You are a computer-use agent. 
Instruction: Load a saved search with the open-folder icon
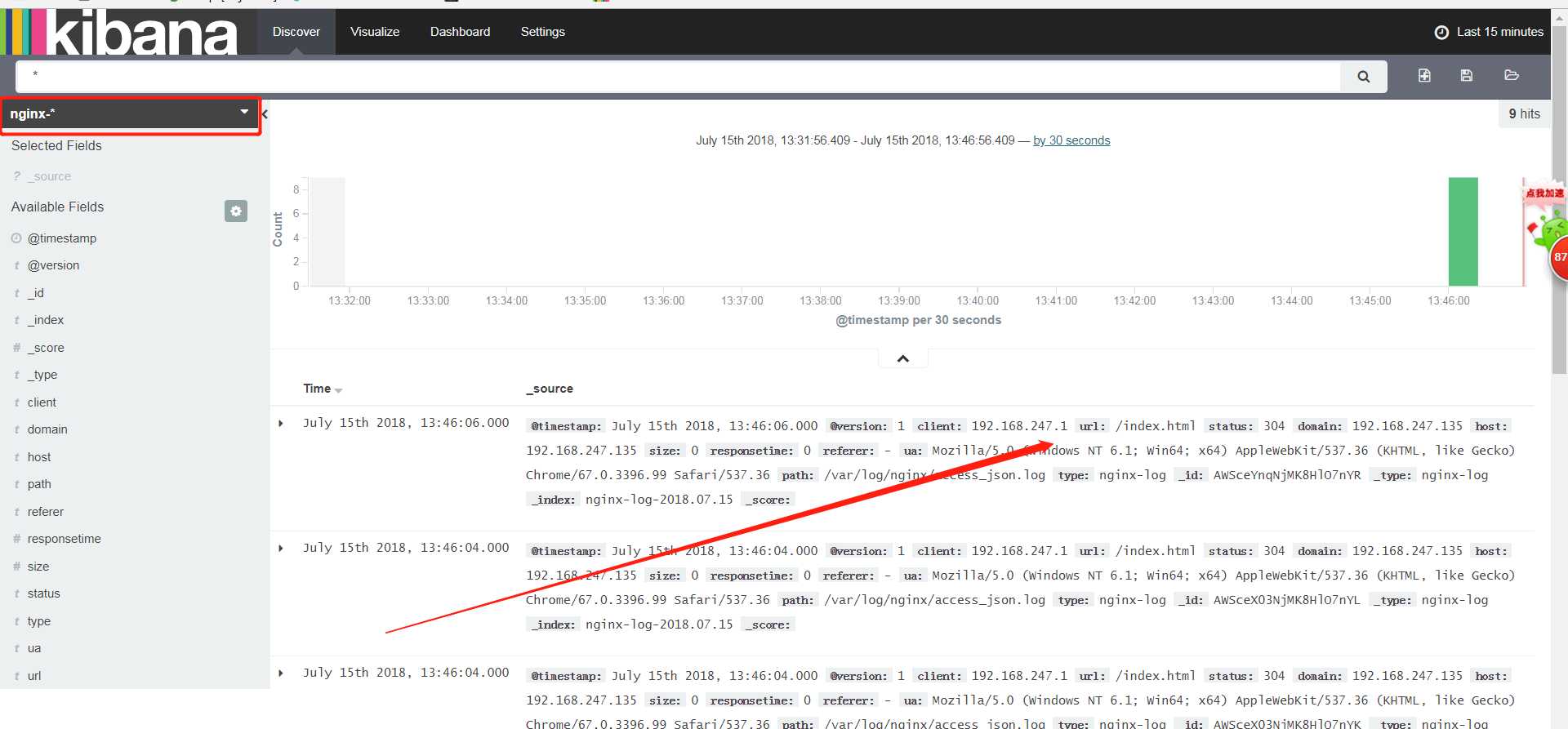[1512, 75]
